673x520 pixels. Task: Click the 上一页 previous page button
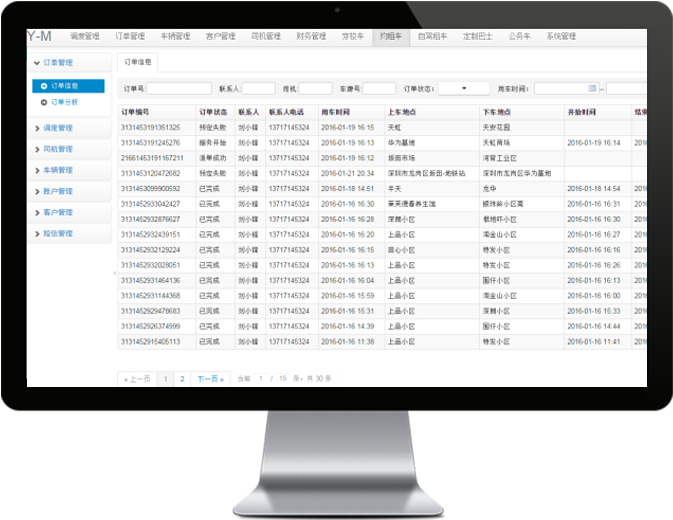point(137,379)
